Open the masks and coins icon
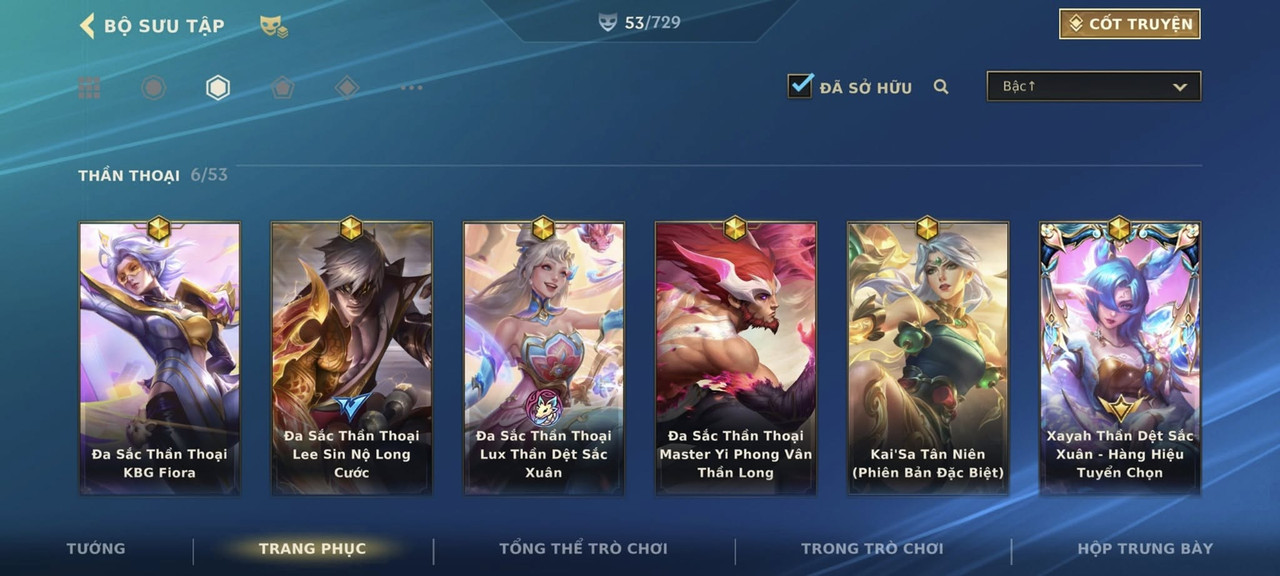Viewport: 1280px width, 576px height. (274, 27)
